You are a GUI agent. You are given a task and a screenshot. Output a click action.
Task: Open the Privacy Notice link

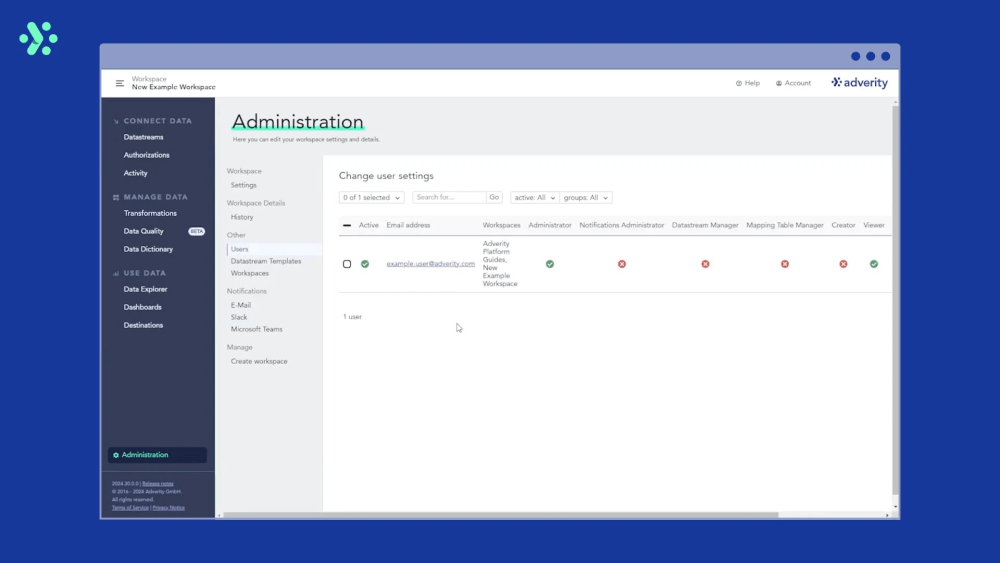coord(168,508)
